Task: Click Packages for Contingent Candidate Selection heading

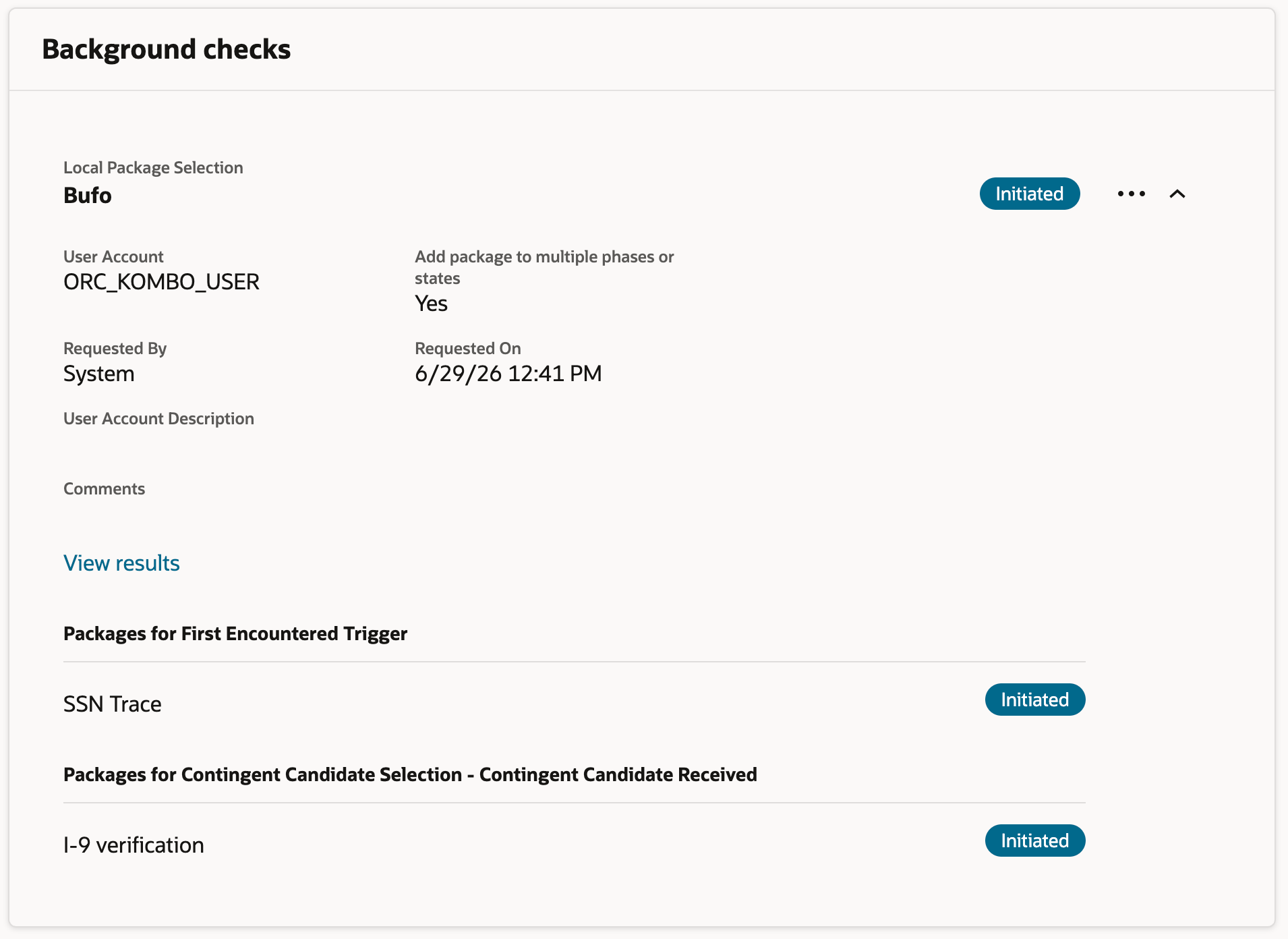Action: 410,774
